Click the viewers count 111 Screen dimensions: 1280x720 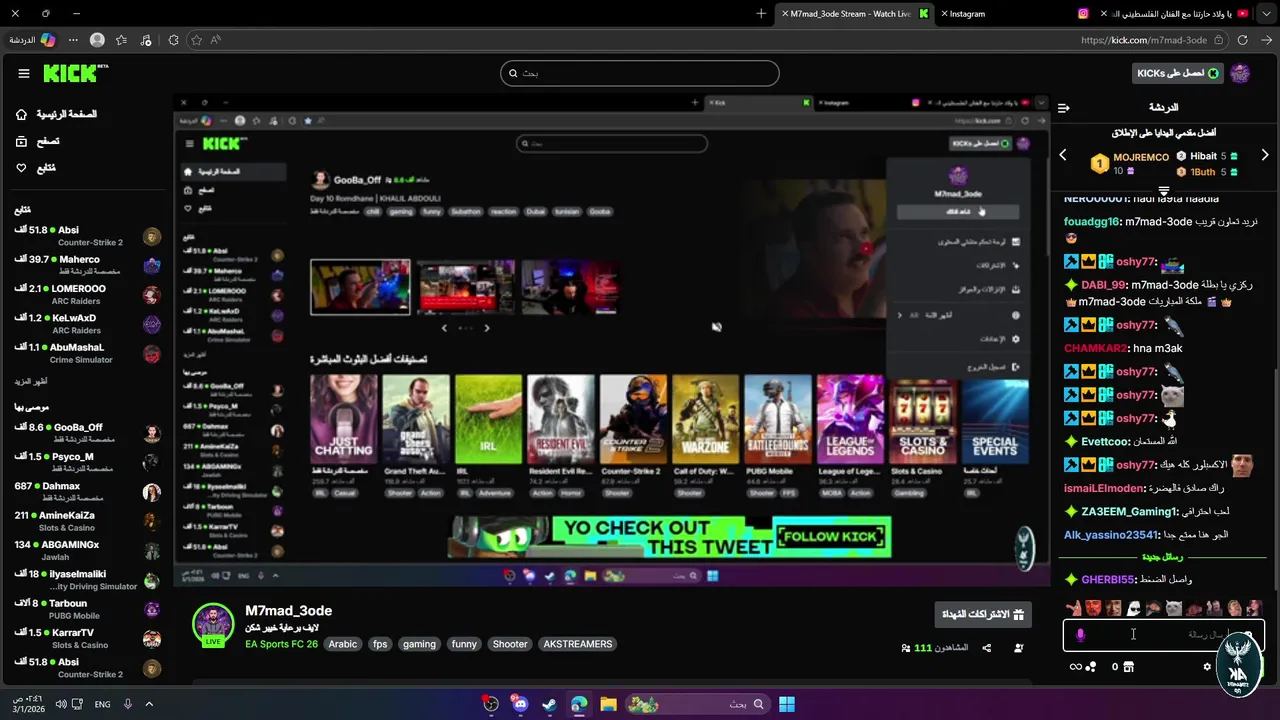(x=922, y=648)
